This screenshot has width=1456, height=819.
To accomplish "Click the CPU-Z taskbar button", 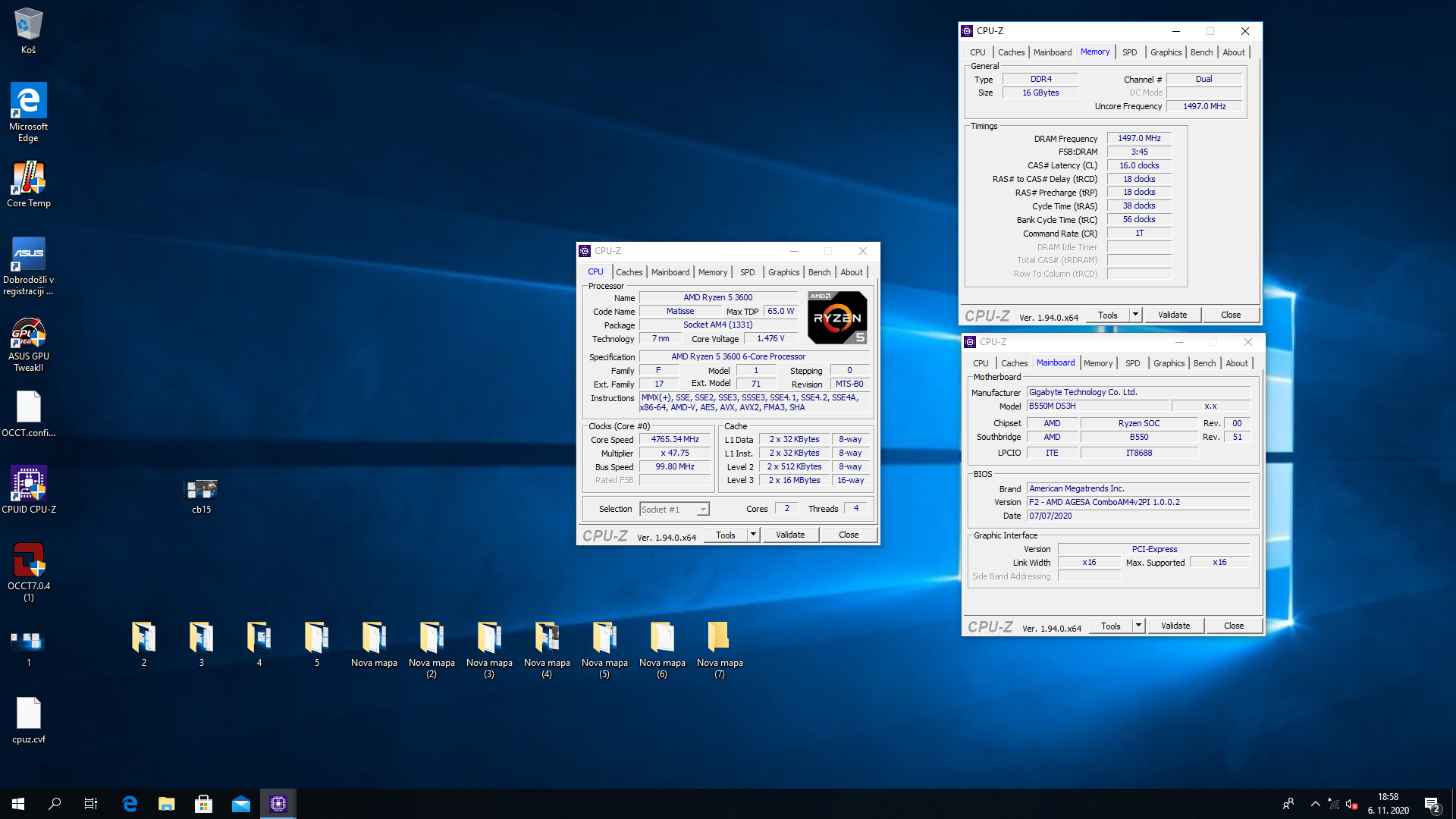I will [x=278, y=804].
